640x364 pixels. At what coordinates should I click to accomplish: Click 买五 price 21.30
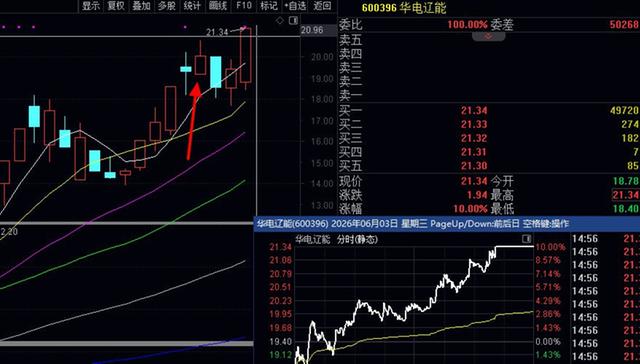coord(474,166)
